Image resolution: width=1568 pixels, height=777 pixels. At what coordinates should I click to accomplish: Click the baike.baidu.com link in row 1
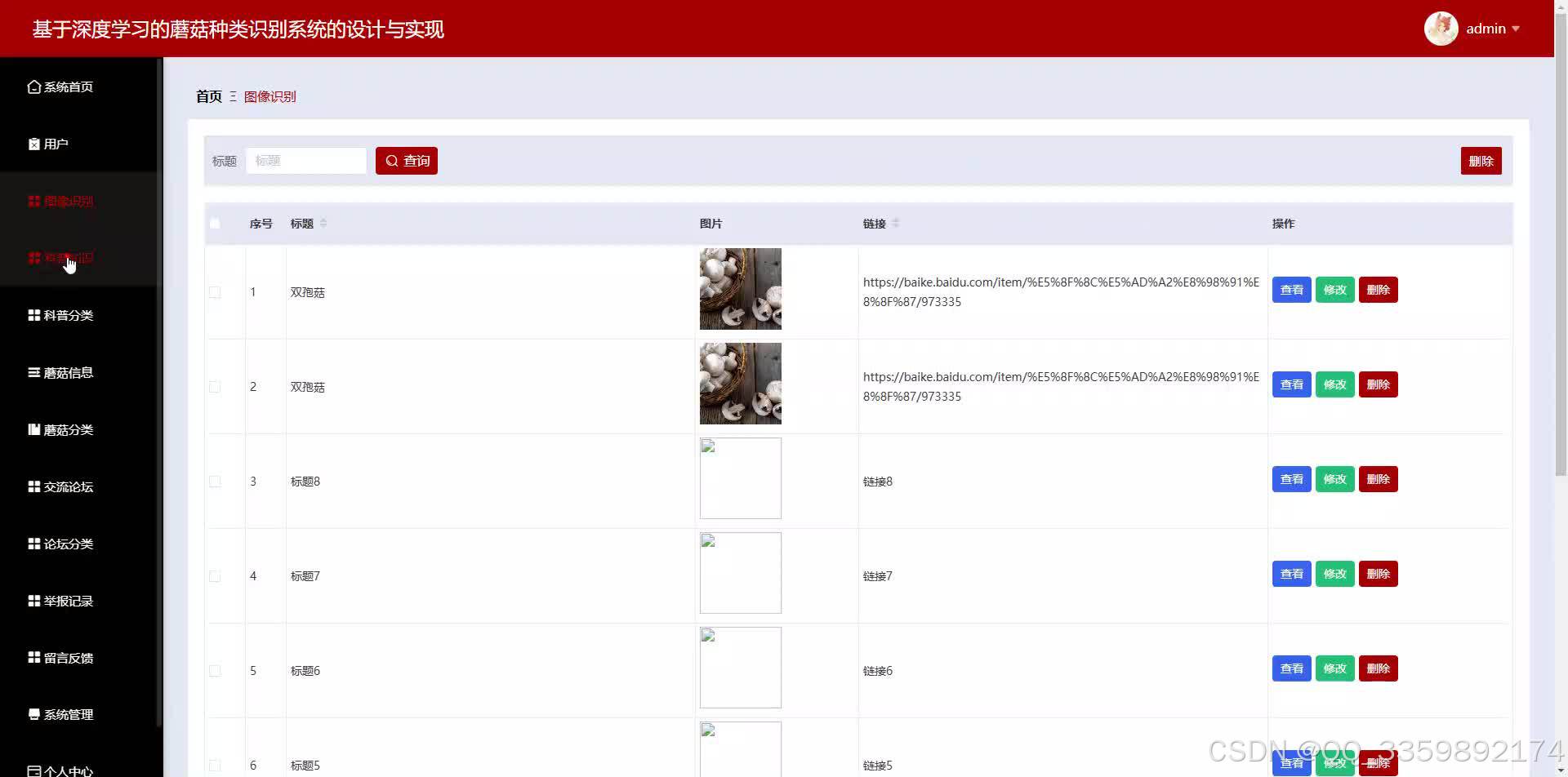1061,292
